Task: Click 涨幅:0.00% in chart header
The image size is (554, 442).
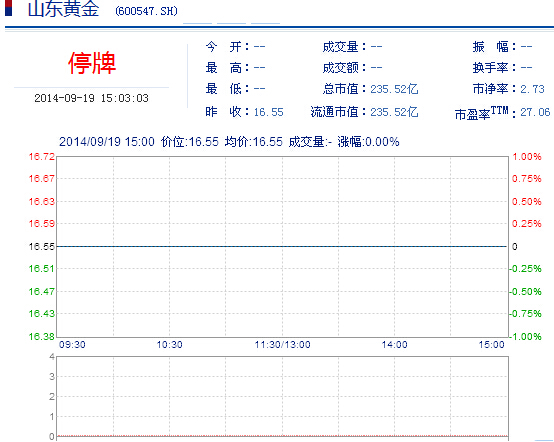Action: [x=368, y=142]
